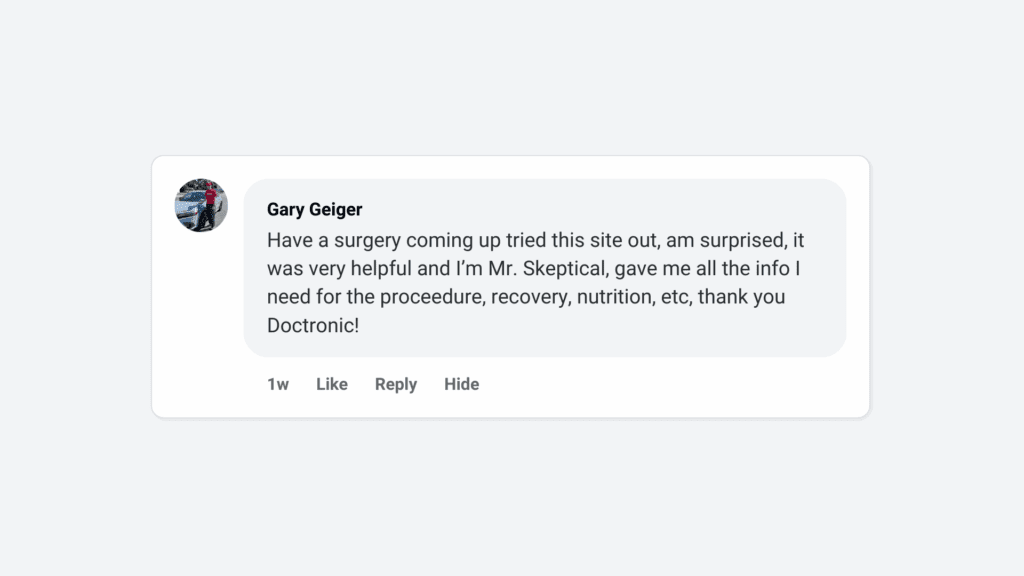
Task: Like Gary Geiger's comment
Action: pyautogui.click(x=331, y=384)
